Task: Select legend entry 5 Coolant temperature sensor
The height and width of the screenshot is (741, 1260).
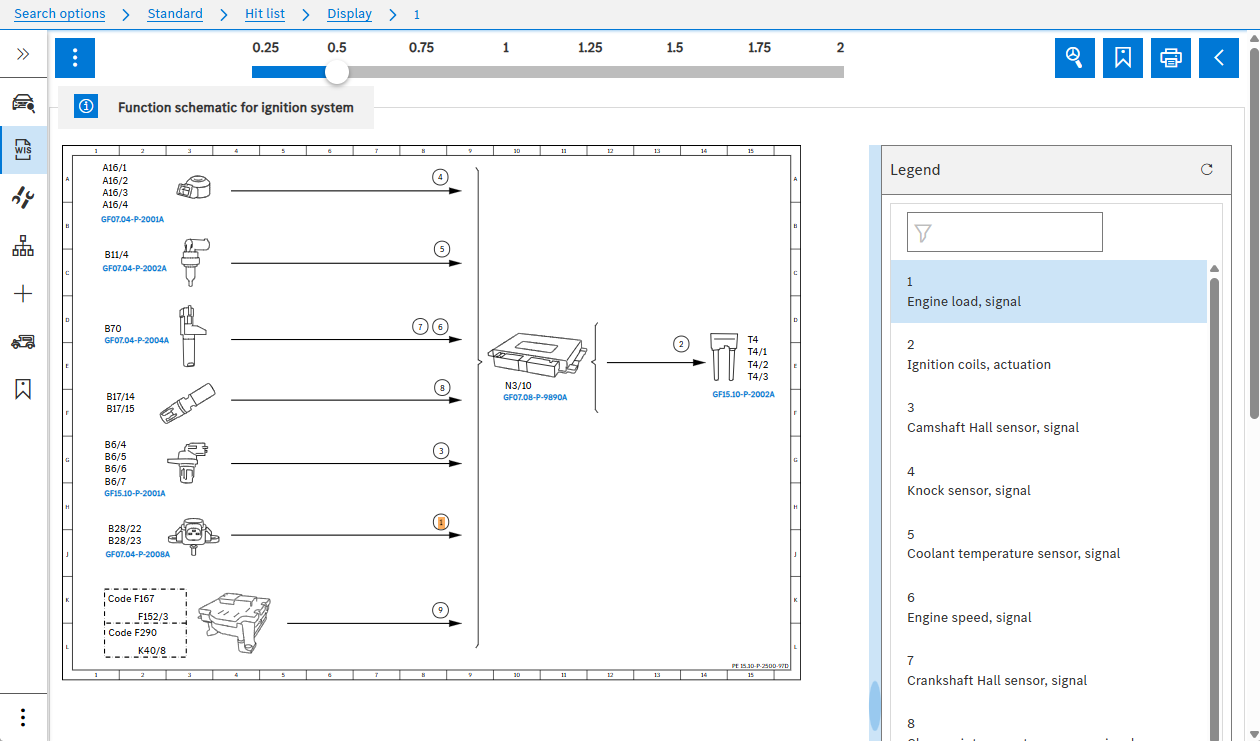Action: click(1049, 543)
